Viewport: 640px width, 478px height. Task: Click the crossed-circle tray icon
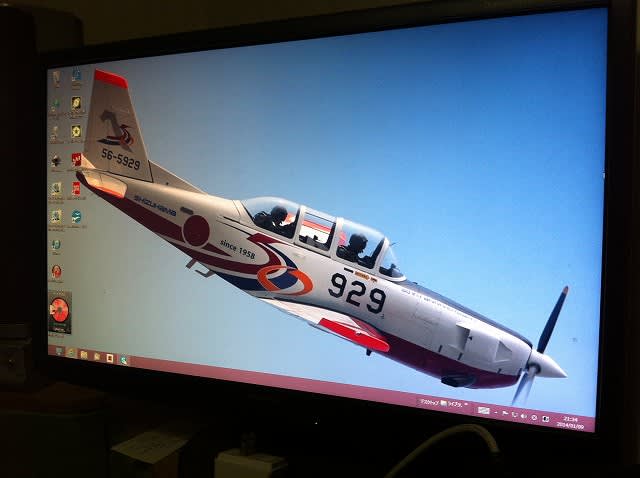pyautogui.click(x=534, y=417)
